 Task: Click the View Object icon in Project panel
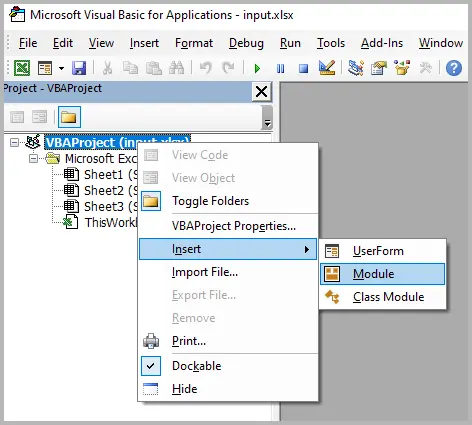coord(40,117)
